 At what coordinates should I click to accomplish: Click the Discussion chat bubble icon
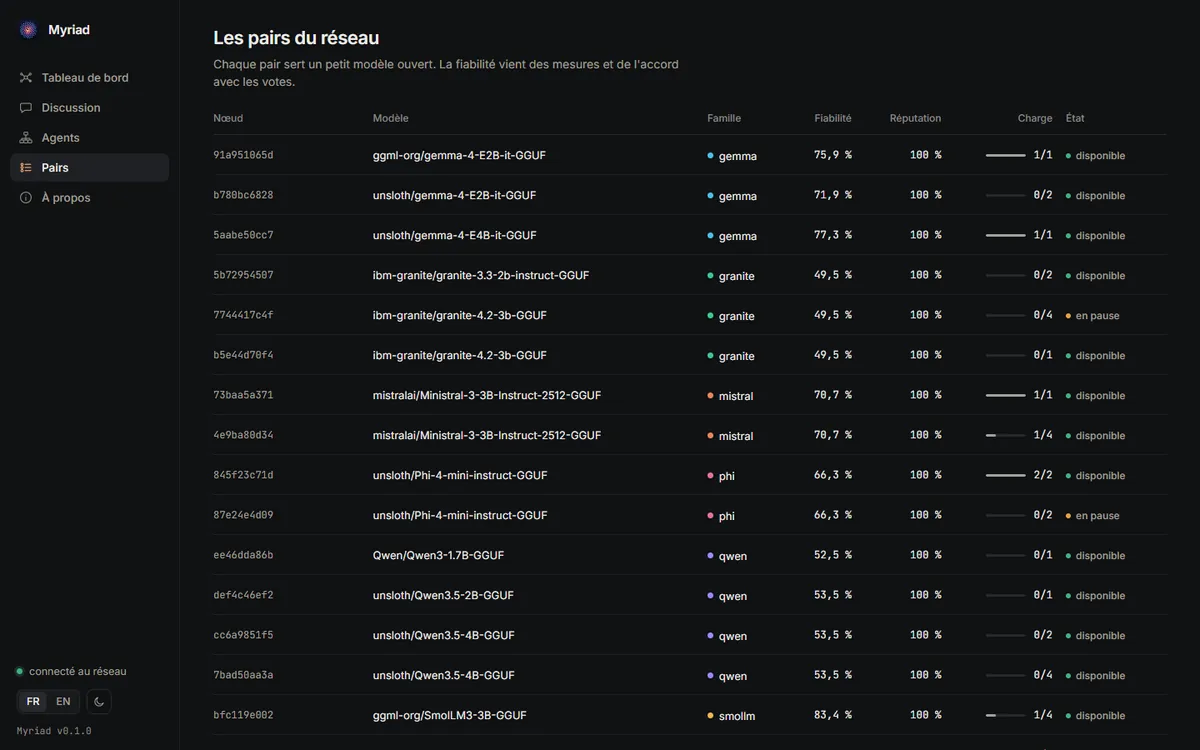coord(26,108)
